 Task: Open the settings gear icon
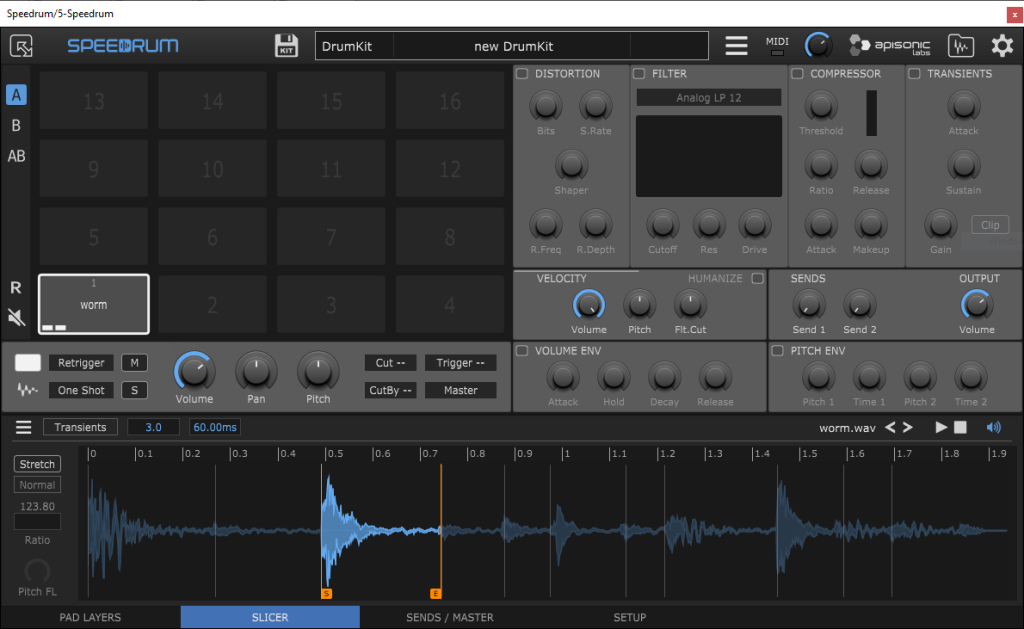[1002, 46]
